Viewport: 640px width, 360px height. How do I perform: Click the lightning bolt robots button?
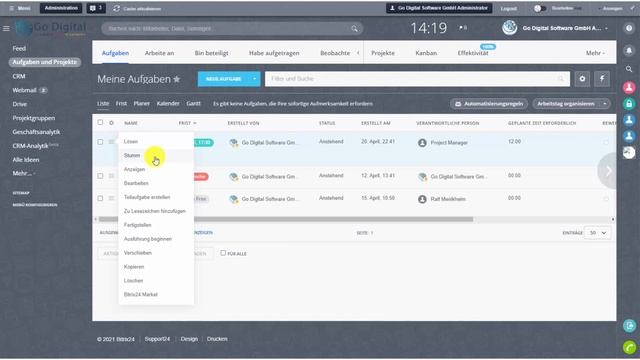pyautogui.click(x=602, y=79)
